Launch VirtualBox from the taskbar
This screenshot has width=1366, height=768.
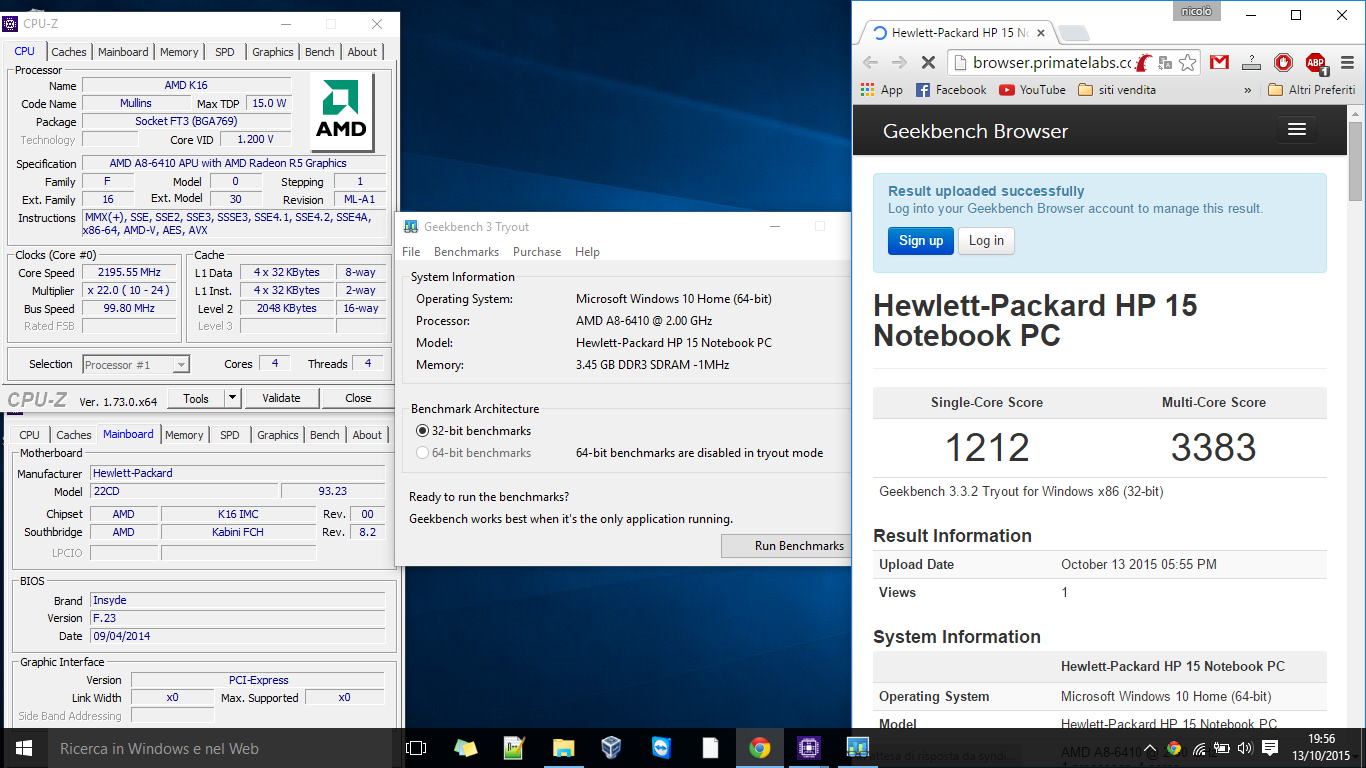pos(612,748)
